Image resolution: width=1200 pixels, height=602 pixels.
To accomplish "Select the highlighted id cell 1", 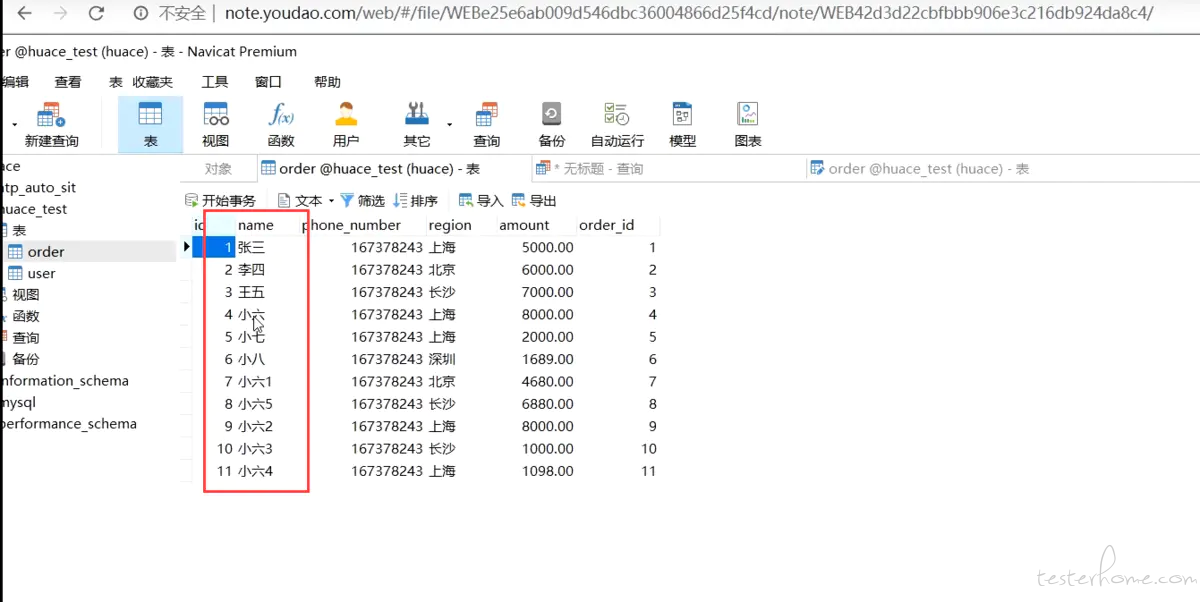I will (214, 247).
